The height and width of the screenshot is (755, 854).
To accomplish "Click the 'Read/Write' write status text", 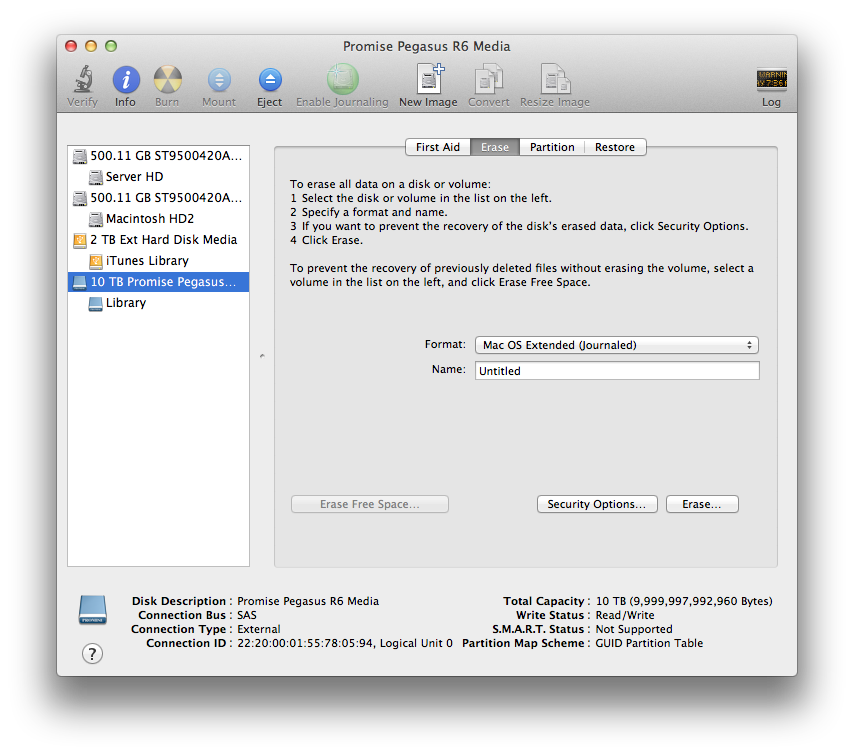I will tap(625, 615).
